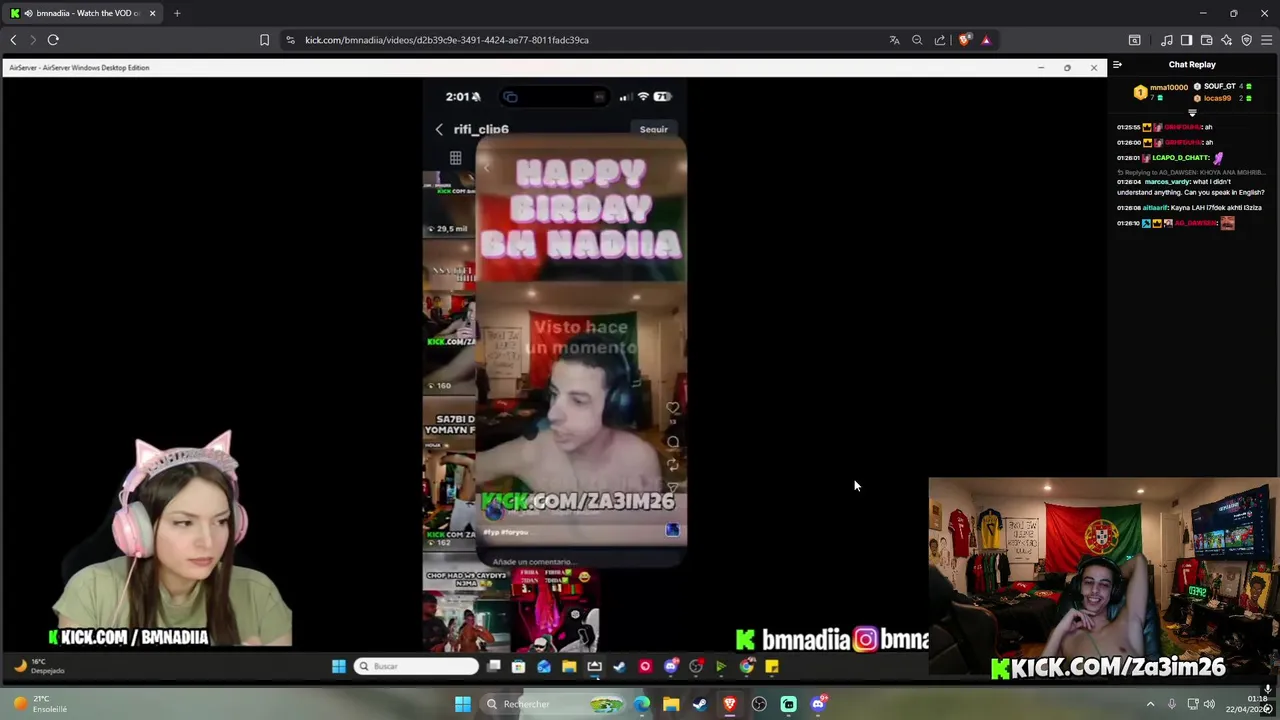
Task: Open Microsoft Store on inner taskbar
Action: point(518,666)
